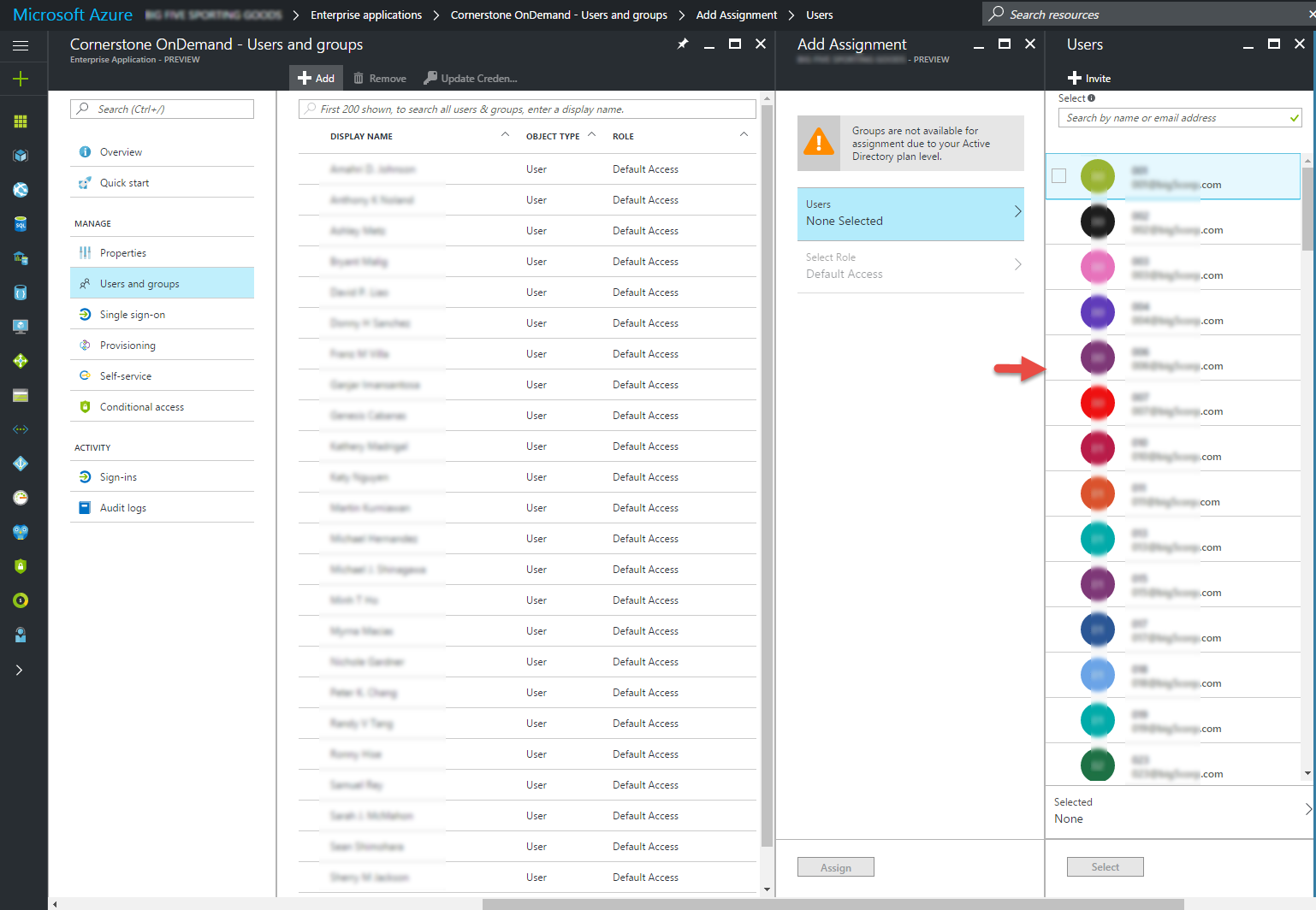Open the Cost management circle icon in sidebar
This screenshot has width=1316, height=910.
pyautogui.click(x=21, y=600)
